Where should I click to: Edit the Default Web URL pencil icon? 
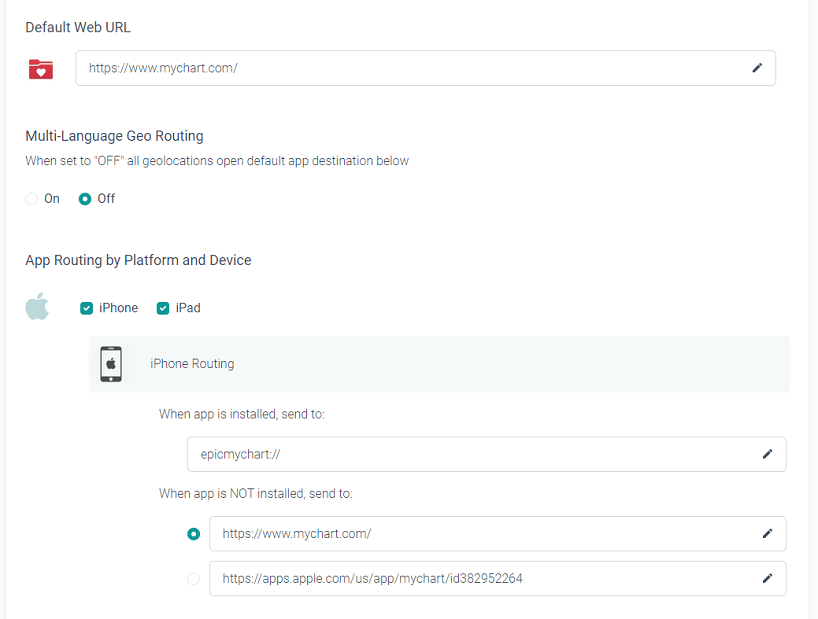[757, 68]
